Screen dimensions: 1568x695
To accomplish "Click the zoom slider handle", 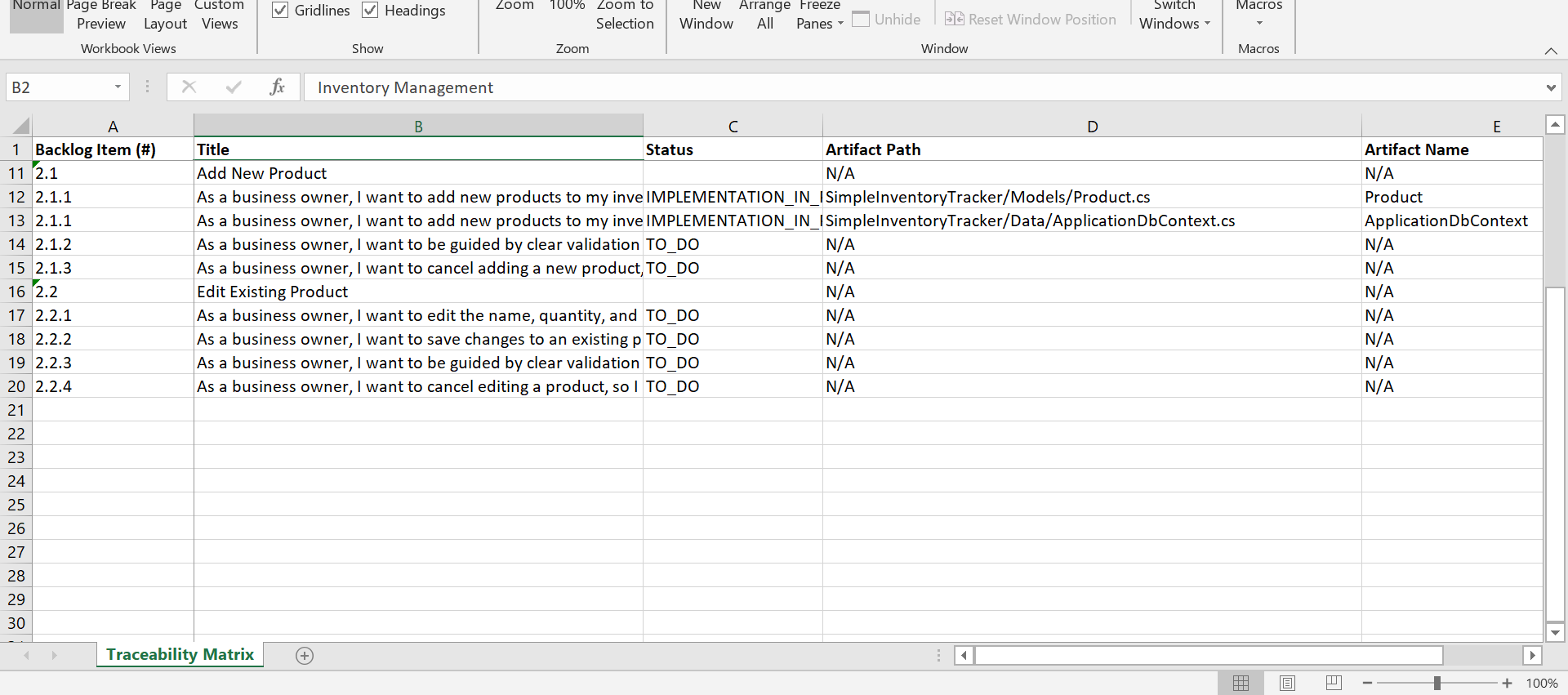I will tap(1437, 683).
